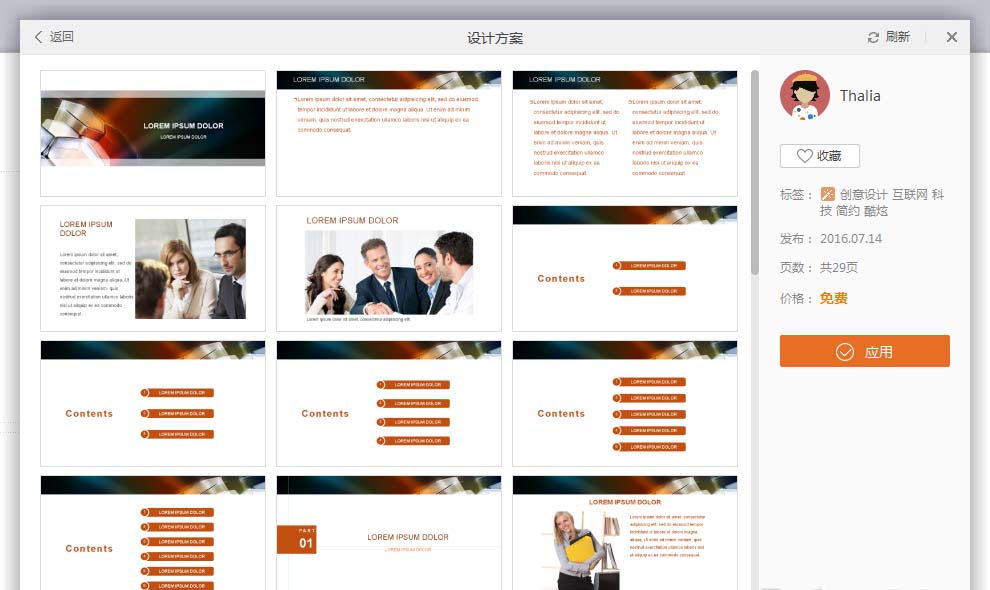Viewport: 990px width, 590px height.
Task: Click the 刷新 text label
Action: pos(897,37)
